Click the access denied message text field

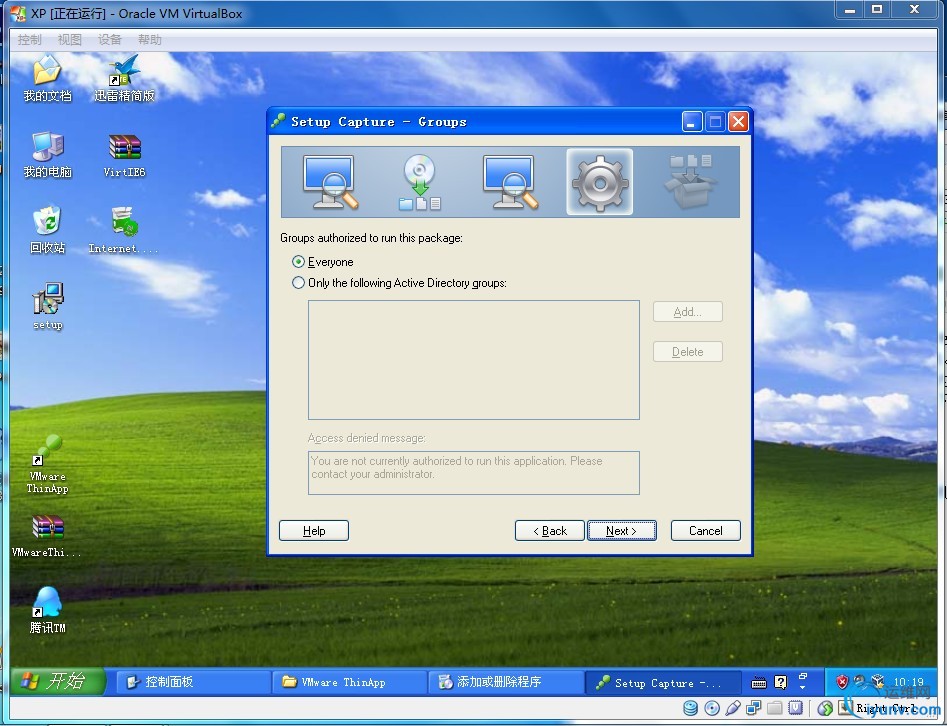tap(474, 473)
